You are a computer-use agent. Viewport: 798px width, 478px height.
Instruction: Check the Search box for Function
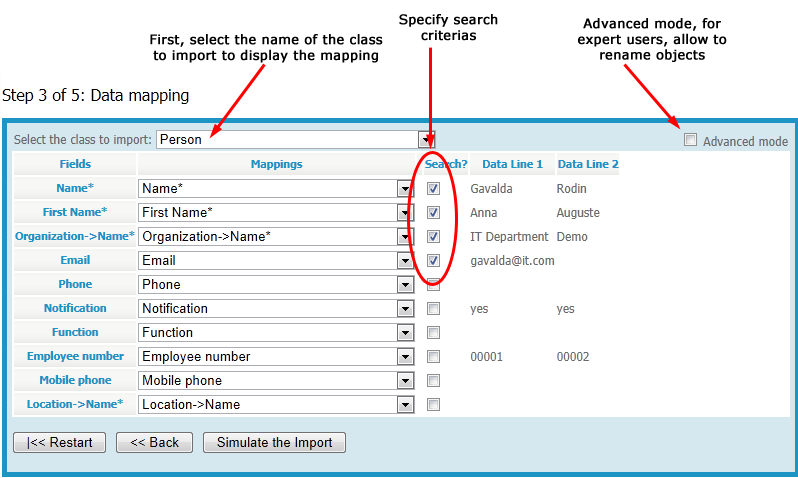[433, 333]
